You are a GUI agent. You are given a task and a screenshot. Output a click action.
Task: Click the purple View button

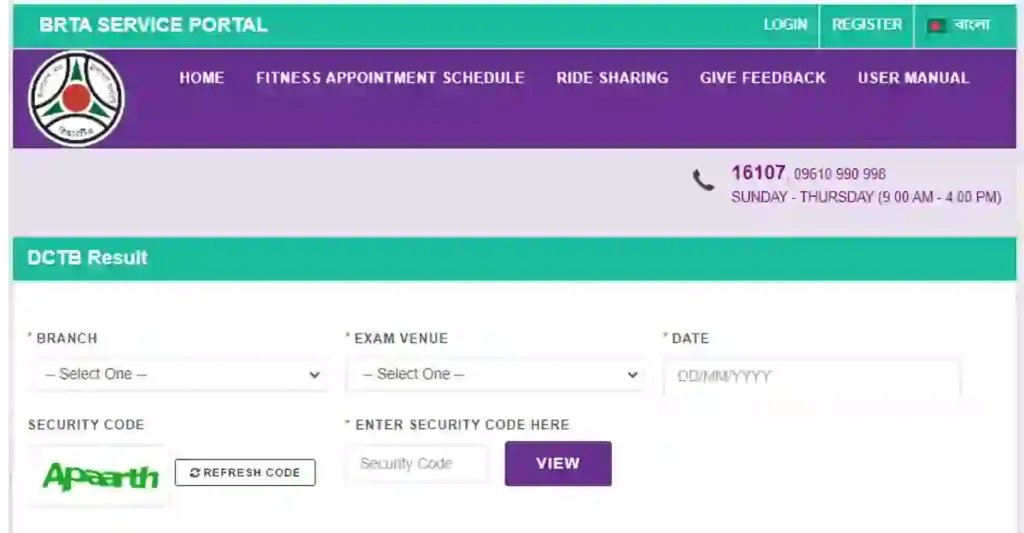pyautogui.click(x=558, y=463)
